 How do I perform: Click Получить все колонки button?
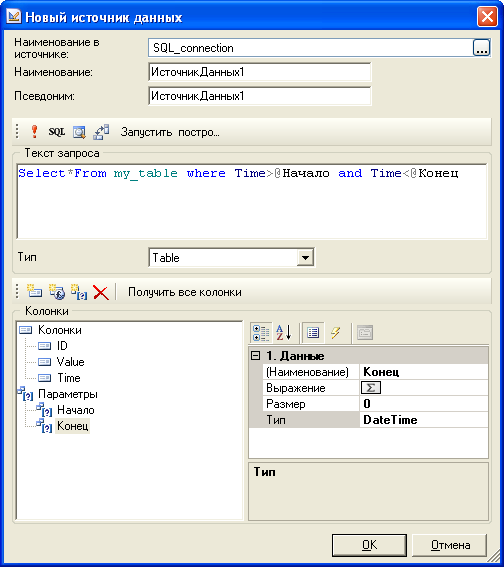185,292
